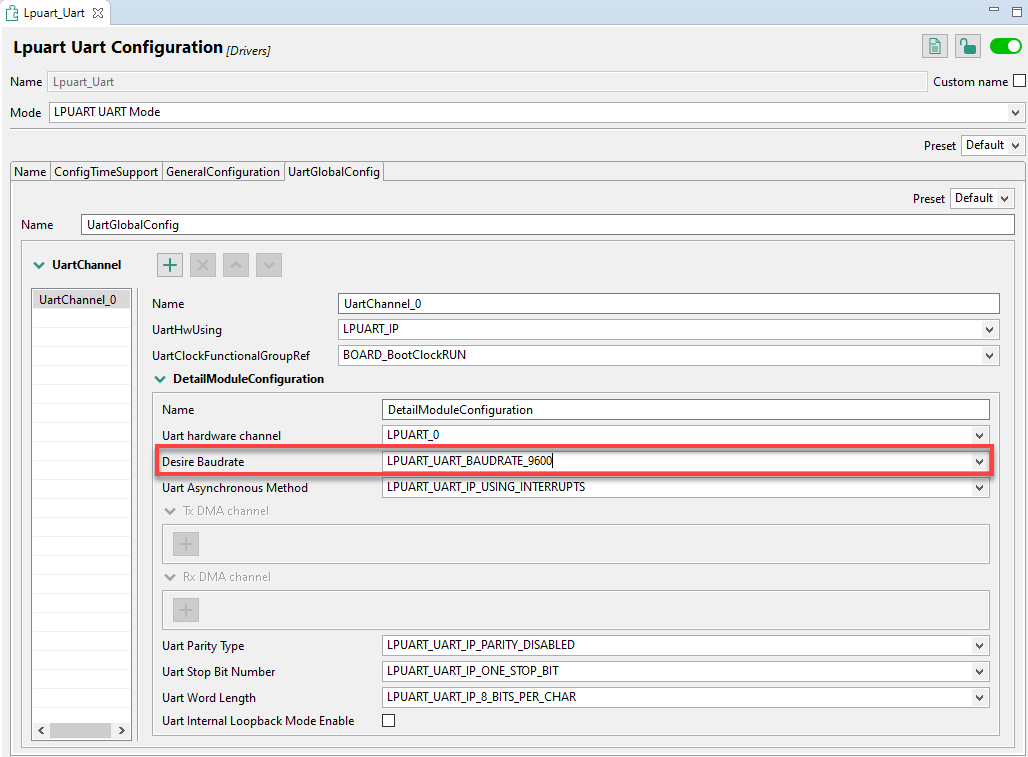The width and height of the screenshot is (1028, 757).
Task: Move UartChannel_0 up using the up-arrow icon
Action: click(235, 264)
